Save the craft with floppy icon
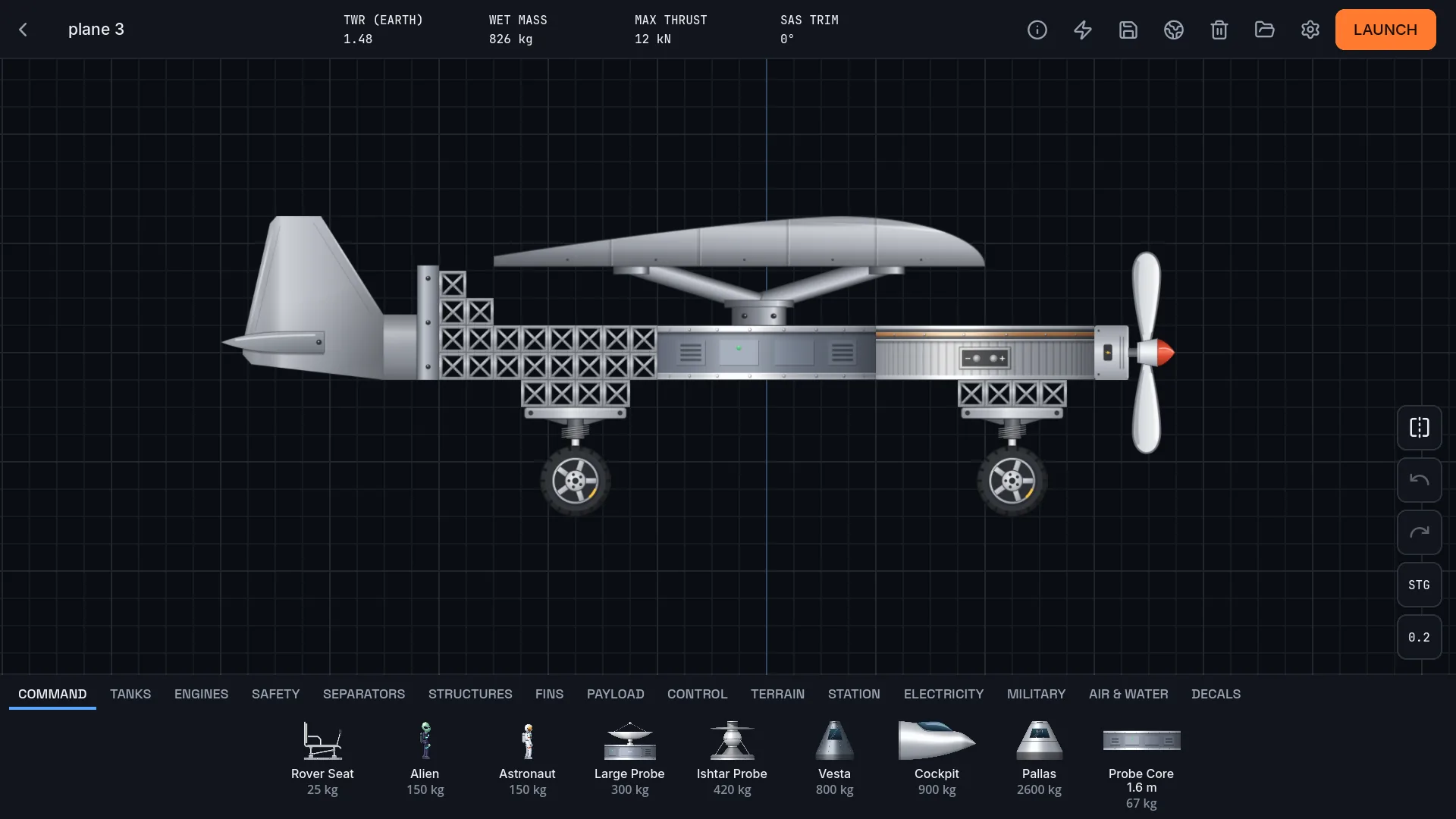Viewport: 1456px width, 819px height. click(1128, 30)
